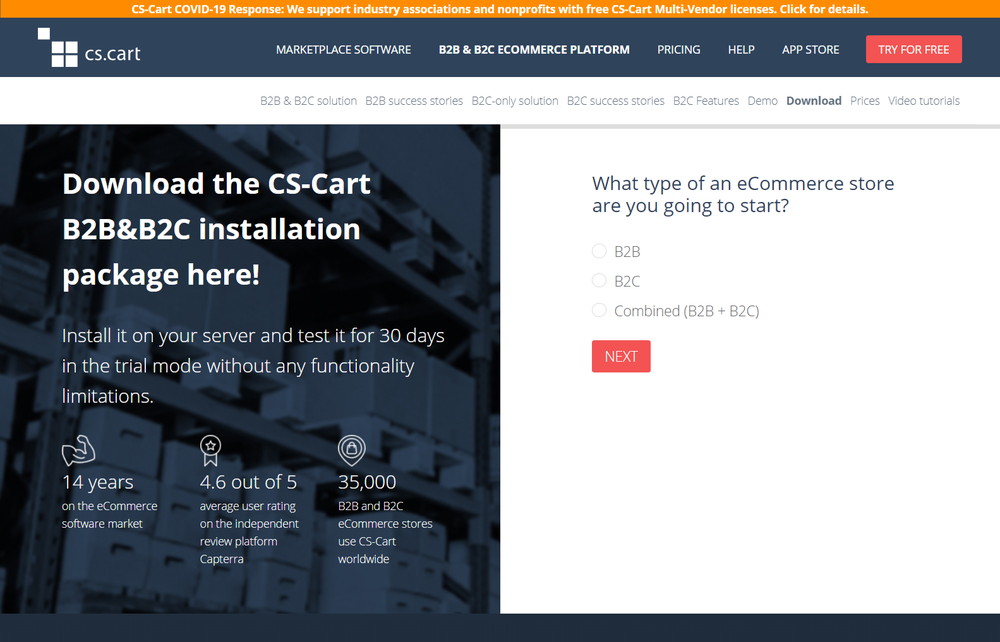This screenshot has height=642, width=1000.
Task: Click the '35,000' stores statistic text
Action: click(x=367, y=482)
